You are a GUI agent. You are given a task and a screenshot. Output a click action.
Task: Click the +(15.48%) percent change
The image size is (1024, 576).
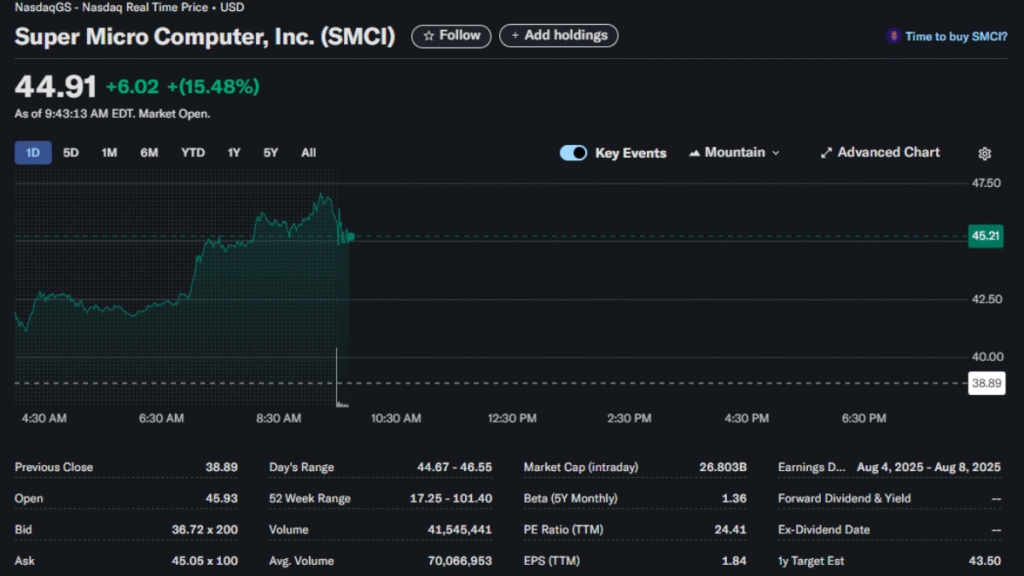213,87
